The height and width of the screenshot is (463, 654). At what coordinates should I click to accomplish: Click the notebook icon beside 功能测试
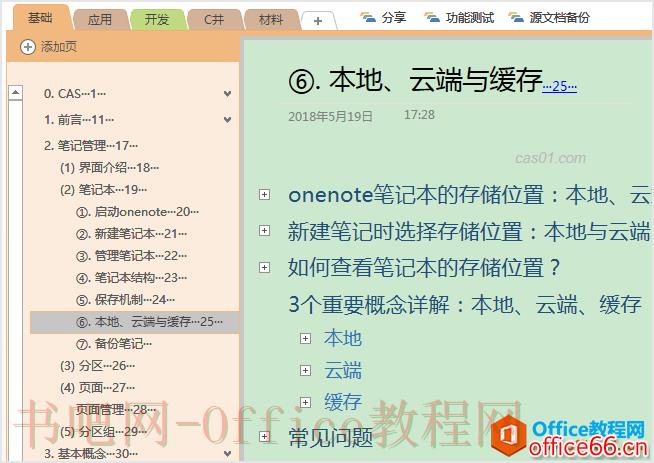(432, 18)
